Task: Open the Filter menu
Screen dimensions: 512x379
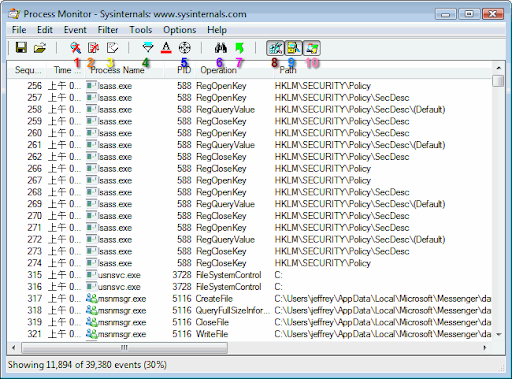Action: [108, 30]
